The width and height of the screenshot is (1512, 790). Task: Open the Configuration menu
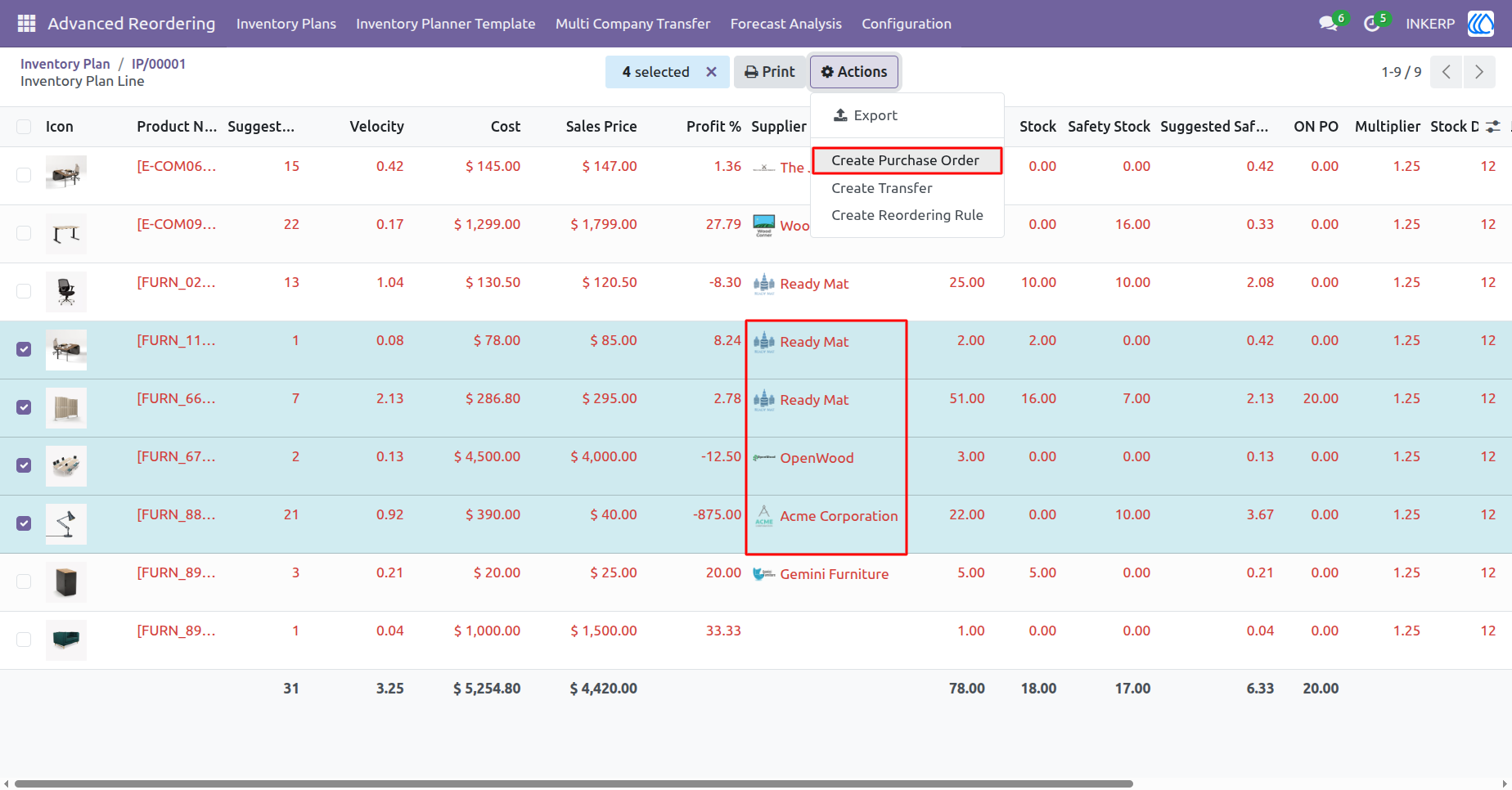tap(907, 24)
